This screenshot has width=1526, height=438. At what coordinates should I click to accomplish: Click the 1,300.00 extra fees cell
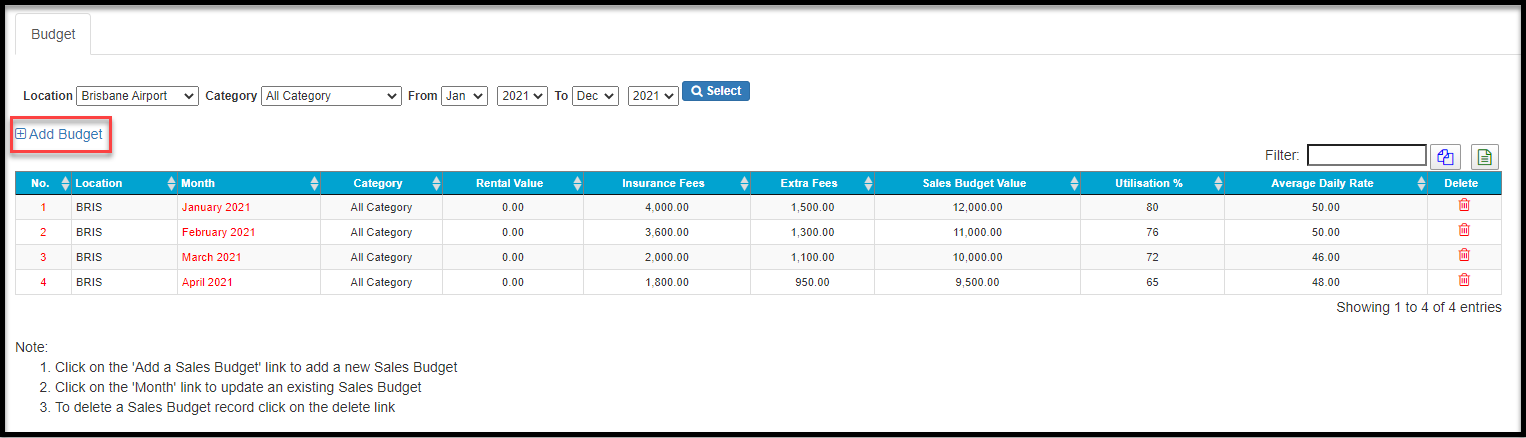point(812,232)
